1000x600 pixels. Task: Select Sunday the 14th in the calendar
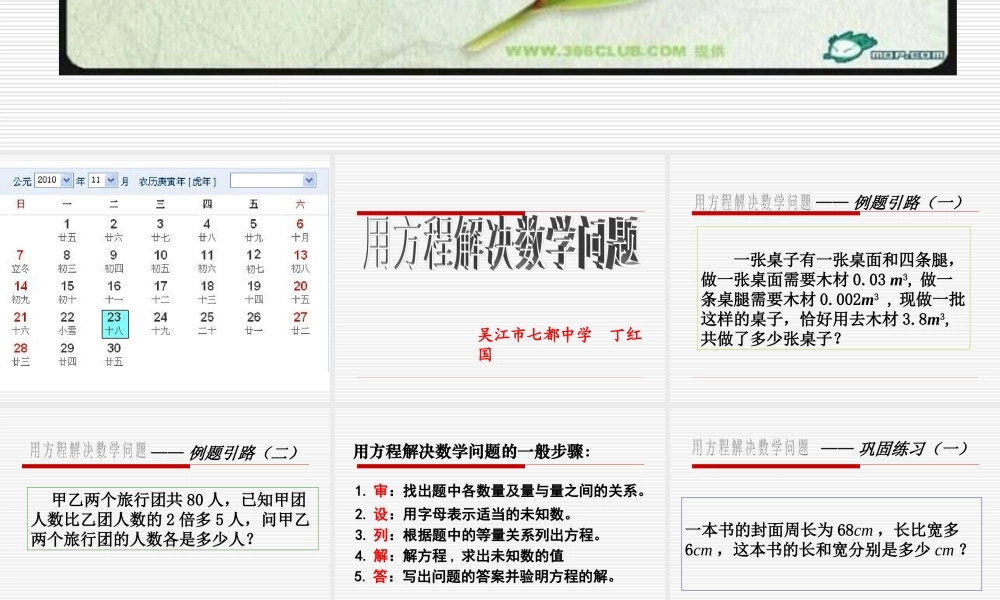pos(20,292)
